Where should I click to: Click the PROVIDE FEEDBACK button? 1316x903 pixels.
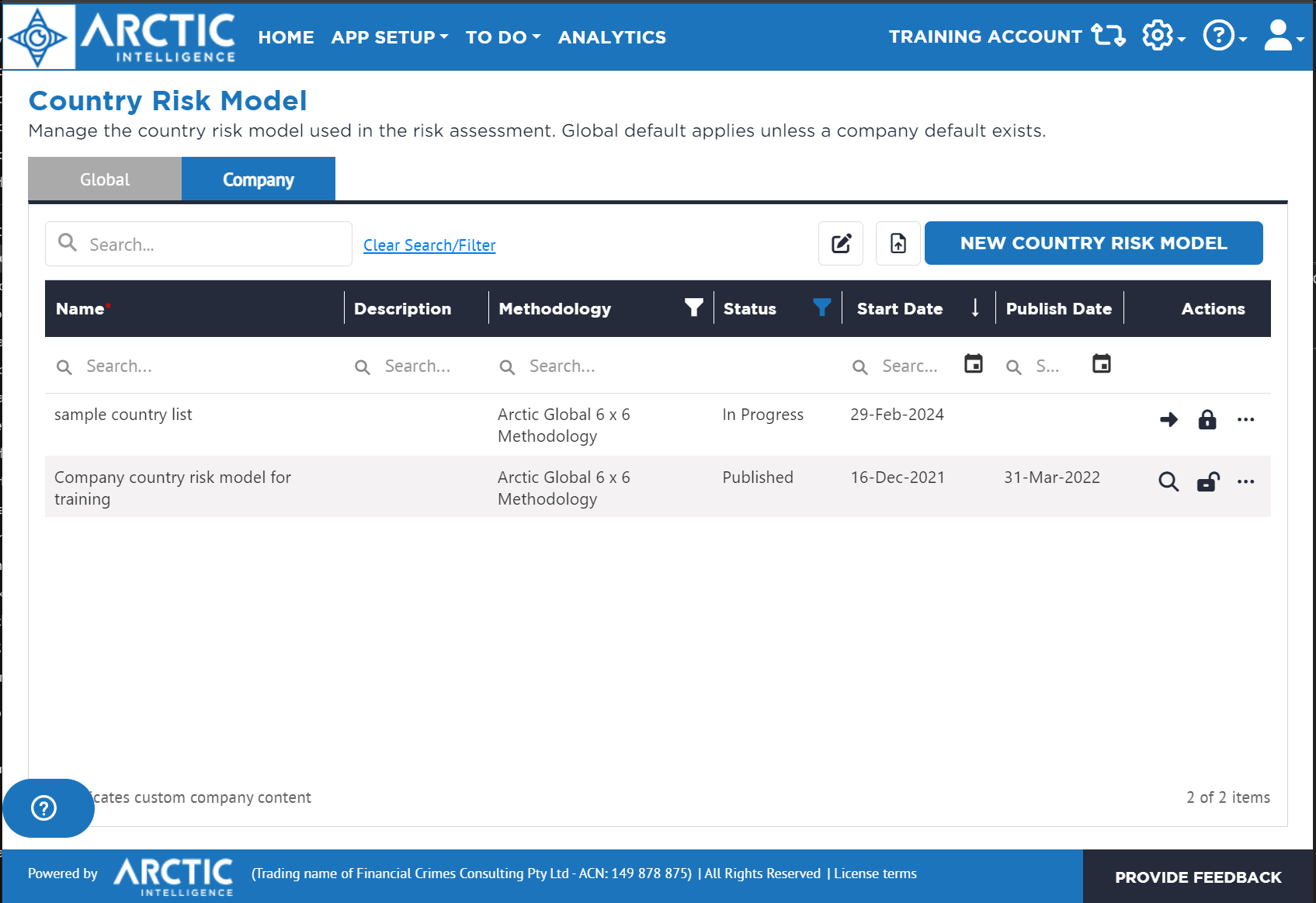click(1198, 877)
